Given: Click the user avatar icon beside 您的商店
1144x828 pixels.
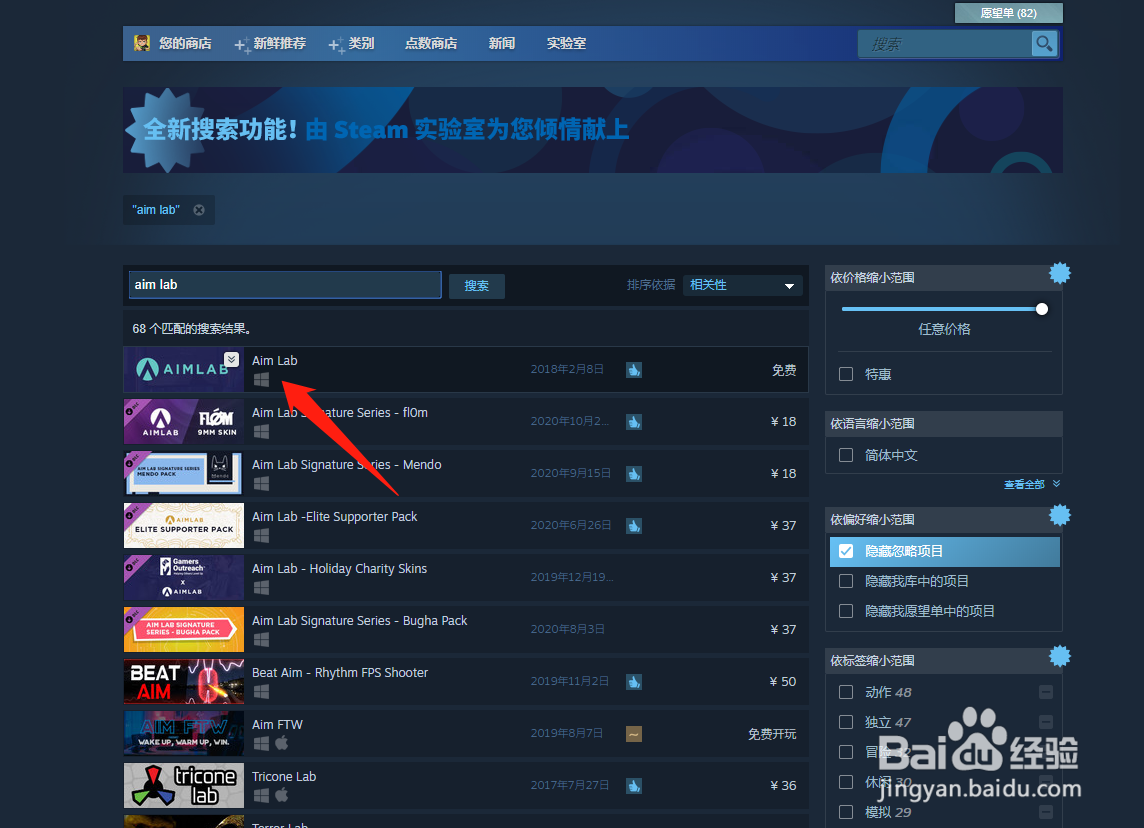Looking at the screenshot, I should coord(142,43).
